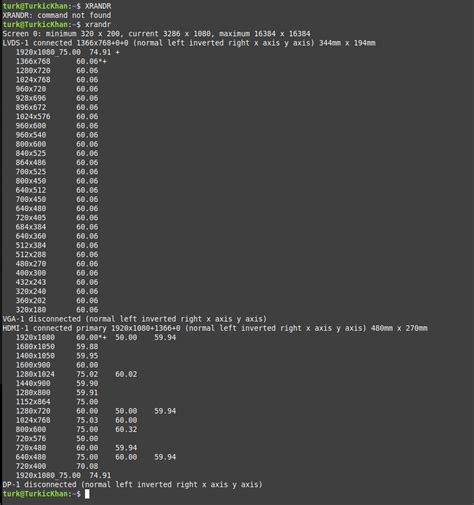Image resolution: width=474 pixels, height=505 pixels.
Task: Click the '1152x864' resolution entry
Action: point(33,402)
